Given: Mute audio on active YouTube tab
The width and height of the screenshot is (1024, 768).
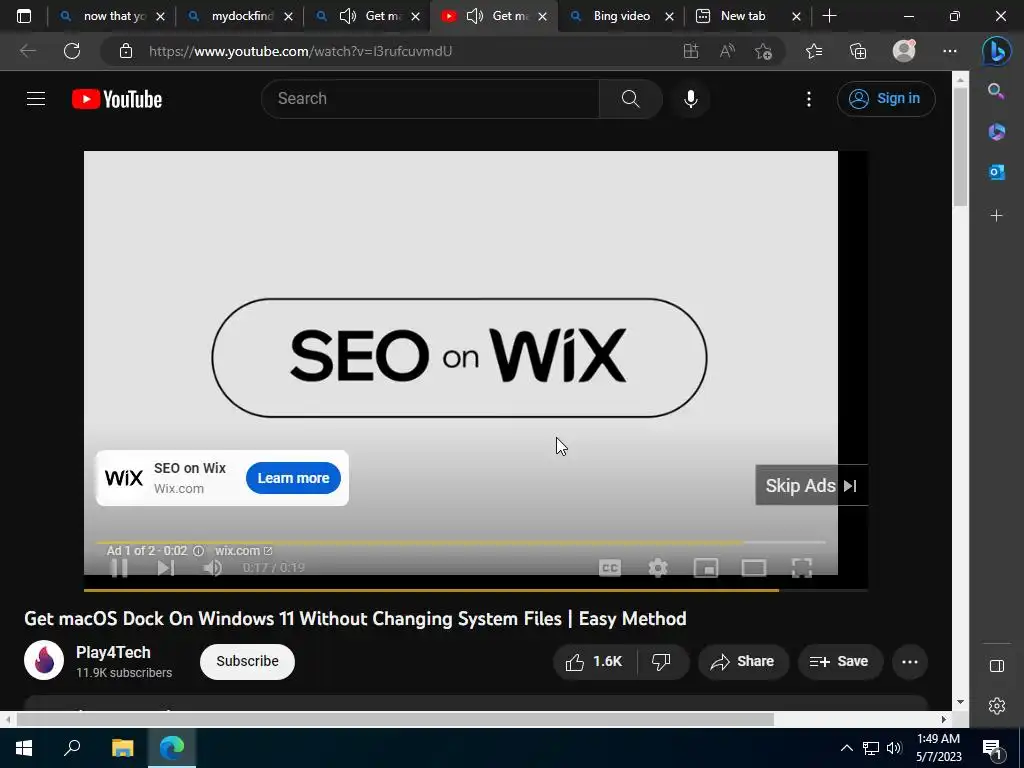Looking at the screenshot, I should coord(475,16).
